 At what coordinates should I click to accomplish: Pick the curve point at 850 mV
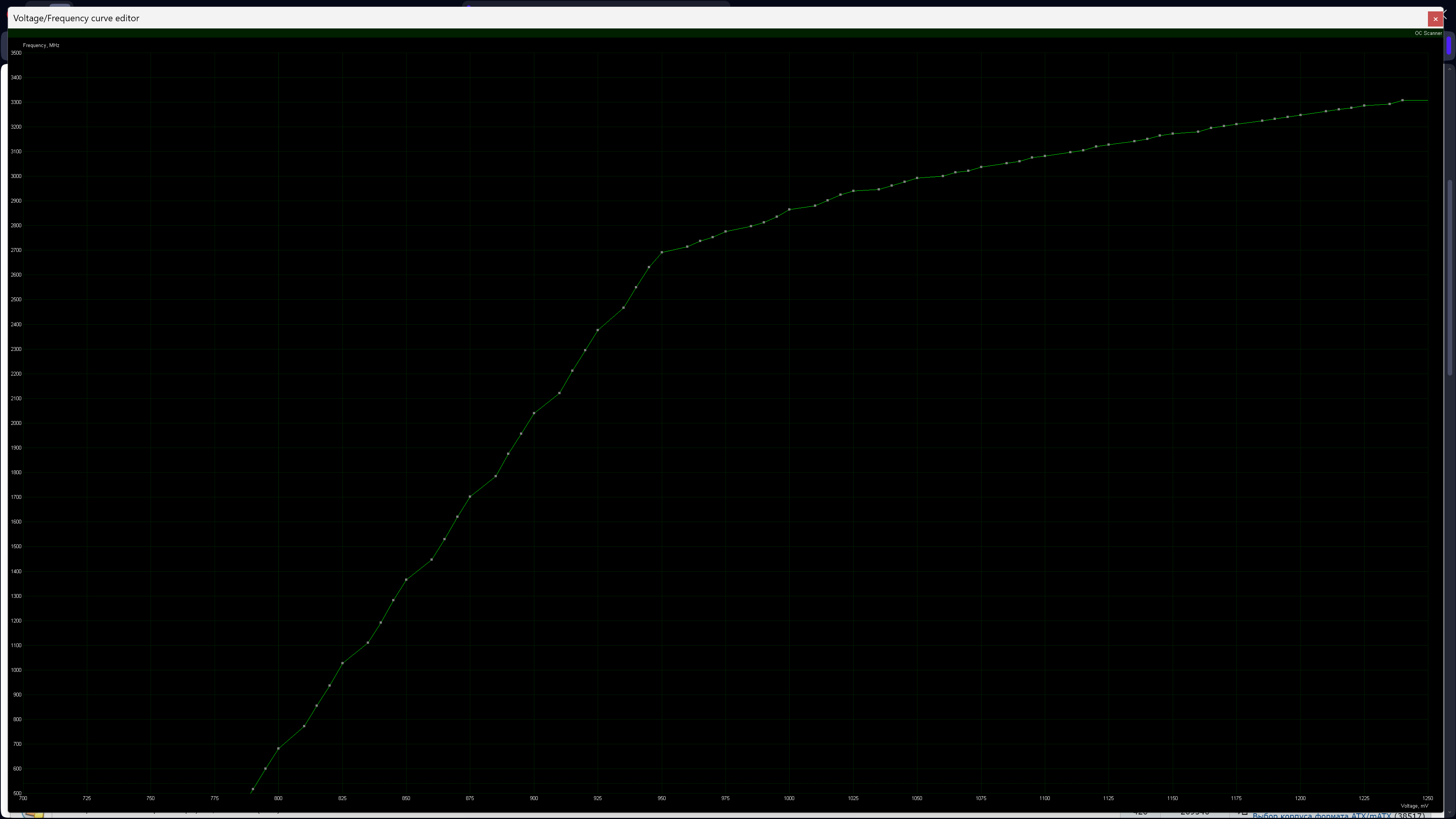406,580
